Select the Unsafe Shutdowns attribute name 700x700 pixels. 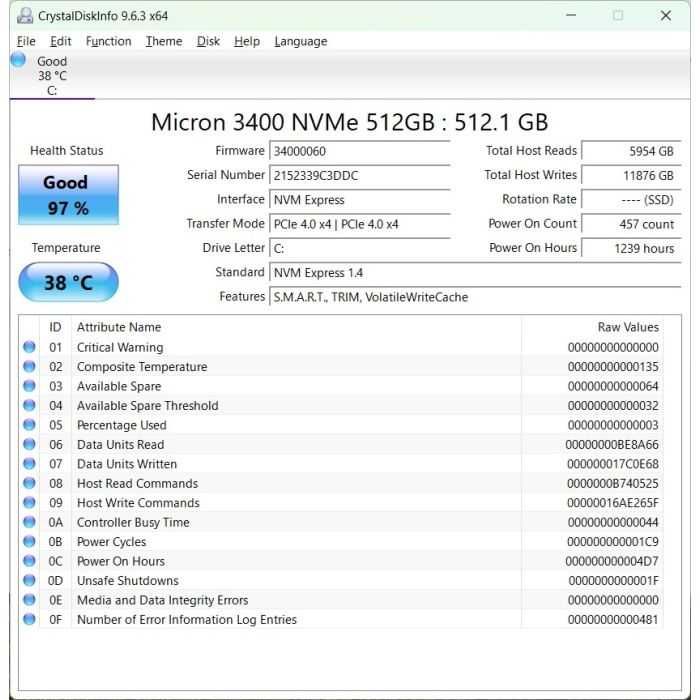pos(128,581)
